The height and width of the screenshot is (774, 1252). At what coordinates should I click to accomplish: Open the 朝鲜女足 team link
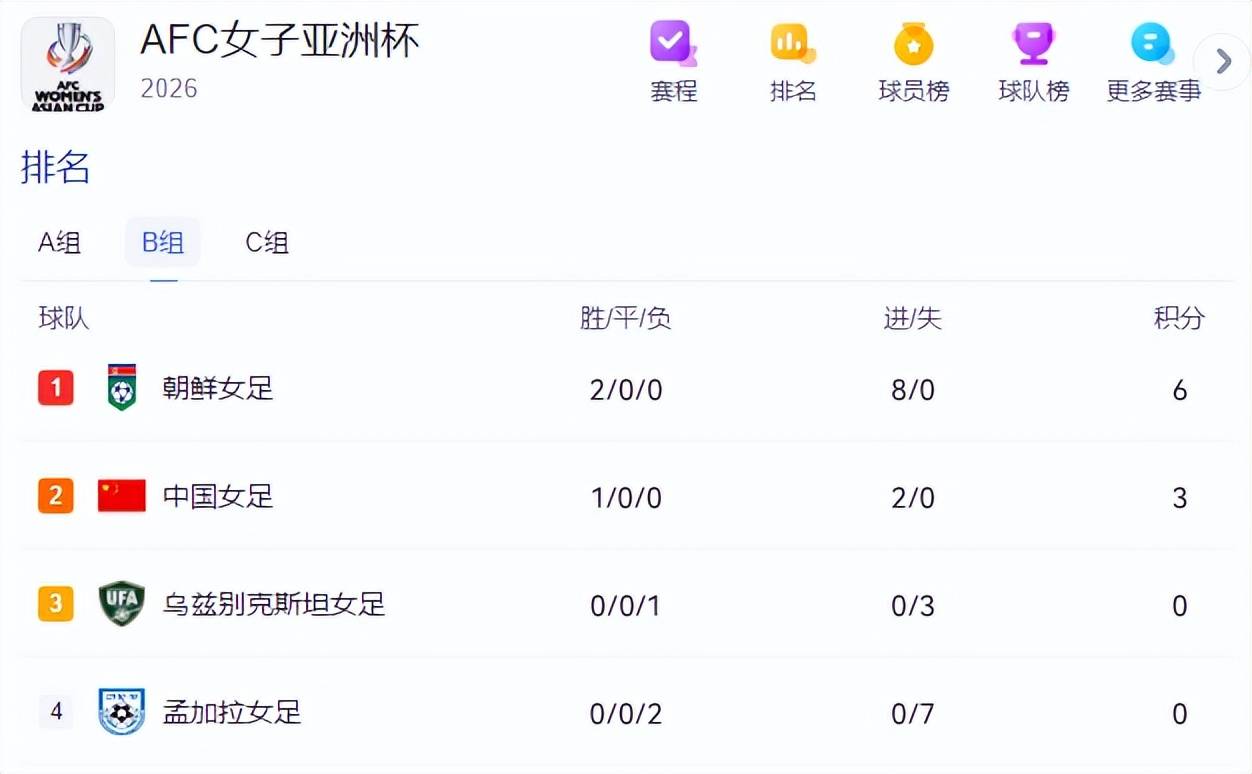(x=218, y=388)
